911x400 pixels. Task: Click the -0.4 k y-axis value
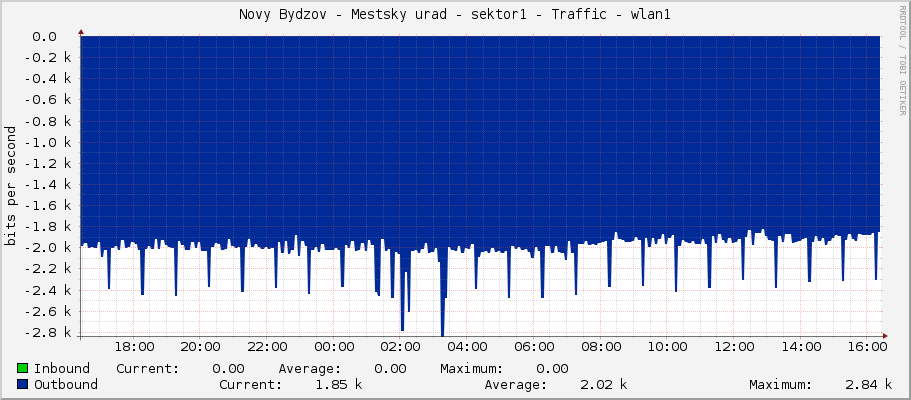click(x=49, y=79)
